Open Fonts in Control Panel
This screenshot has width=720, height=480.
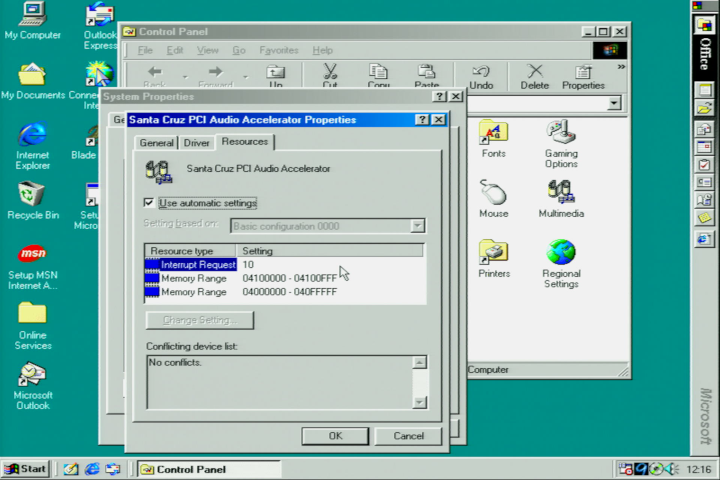[494, 138]
